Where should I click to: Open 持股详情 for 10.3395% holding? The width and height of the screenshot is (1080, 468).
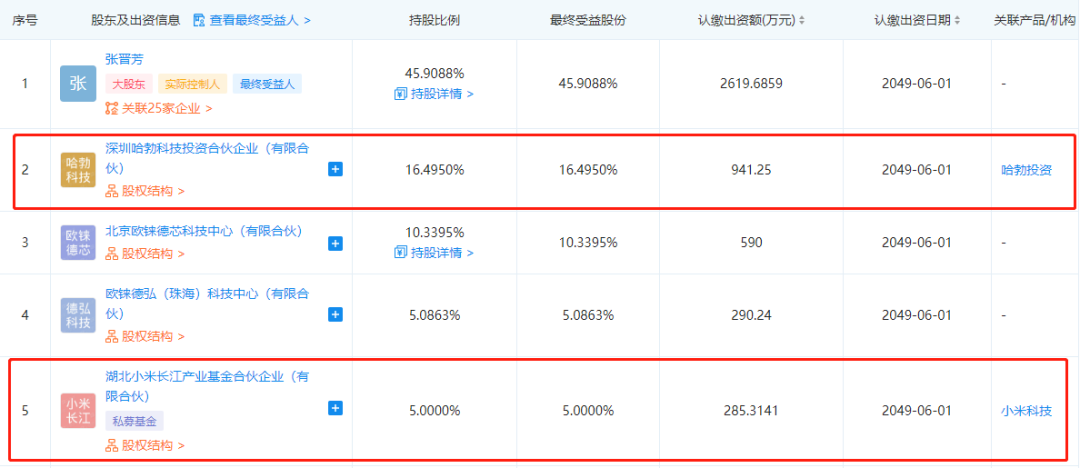[x=441, y=253]
